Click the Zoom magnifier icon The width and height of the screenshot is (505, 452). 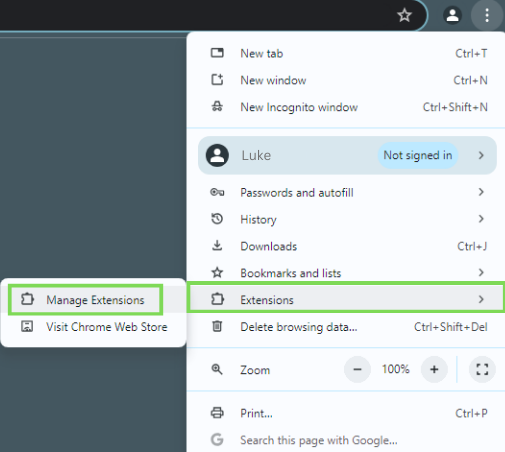pyautogui.click(x=217, y=369)
